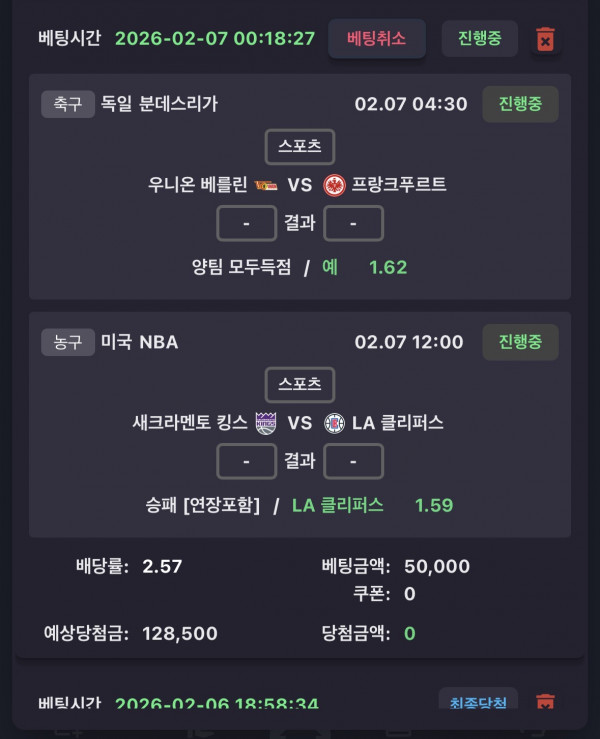
Task: Delete the top bet slip via trash icon
Action: [545, 39]
